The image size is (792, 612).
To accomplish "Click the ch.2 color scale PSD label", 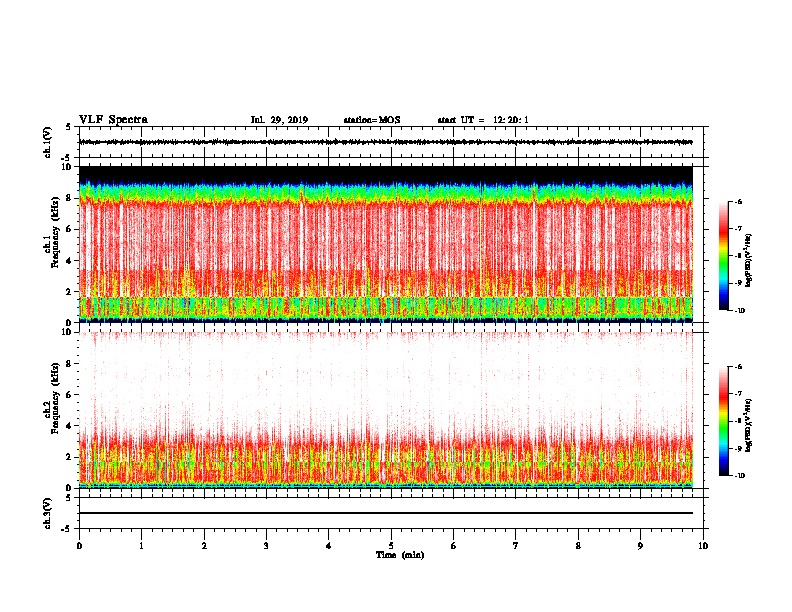I will click(749, 426).
